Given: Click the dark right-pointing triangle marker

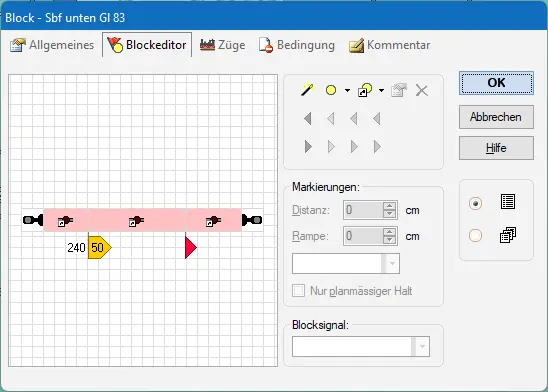Looking at the screenshot, I should click(308, 146).
